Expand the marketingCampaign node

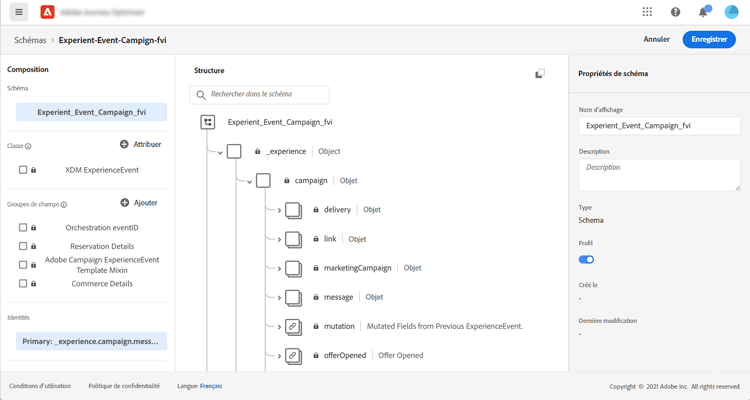pos(279,268)
